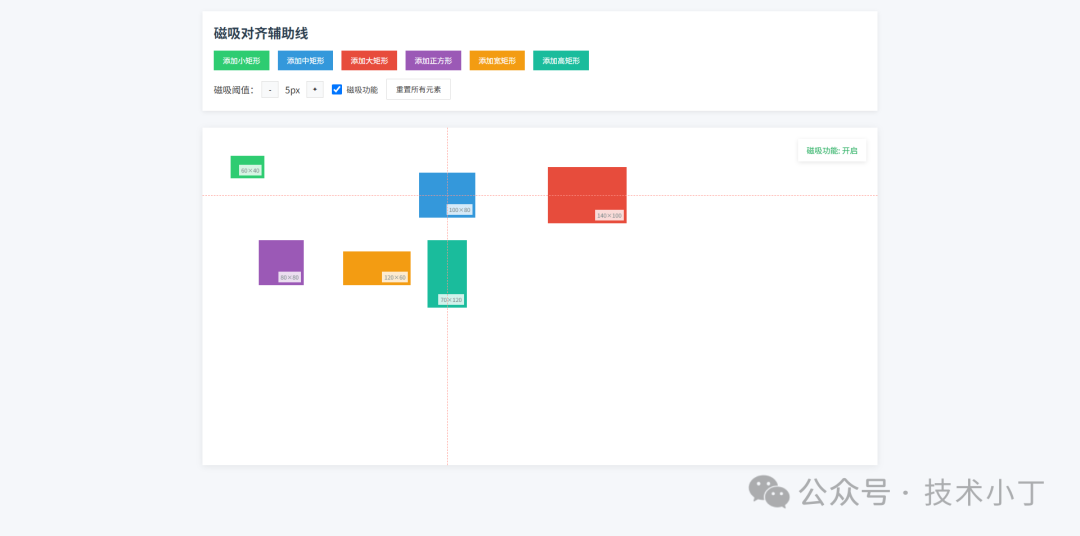Click the 磁吸功能: 开启 status badge
1080x536 pixels.
click(832, 151)
